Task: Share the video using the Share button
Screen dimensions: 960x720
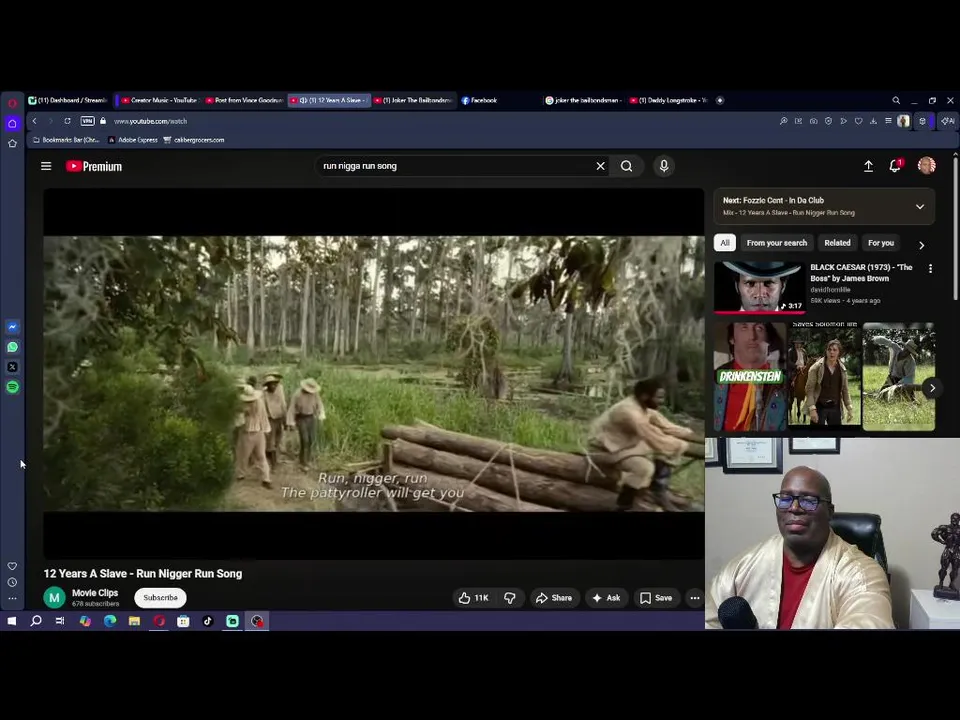Action: pos(554,598)
